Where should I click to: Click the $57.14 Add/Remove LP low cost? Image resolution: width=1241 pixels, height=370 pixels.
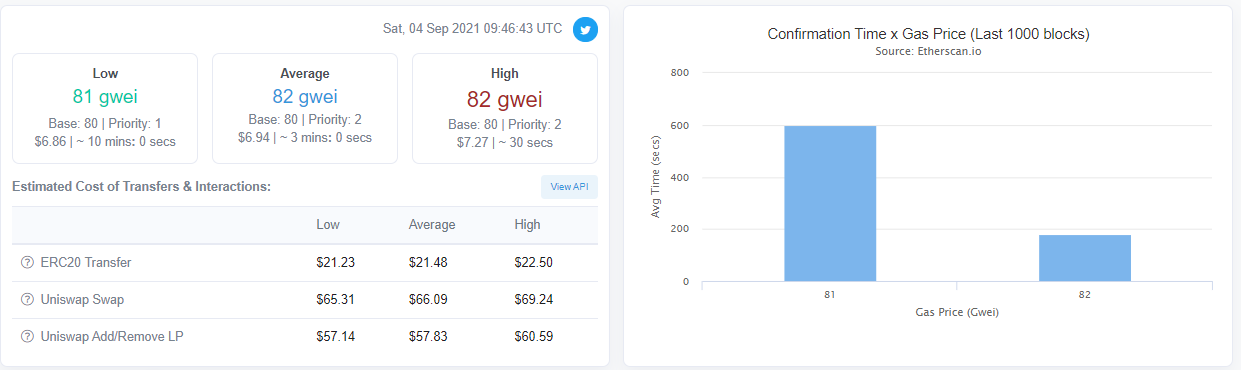[335, 336]
